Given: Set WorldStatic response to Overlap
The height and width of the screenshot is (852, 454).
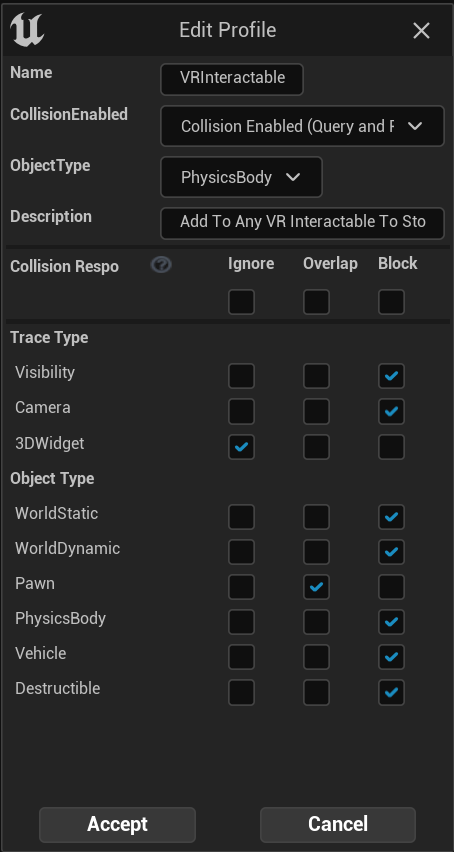Looking at the screenshot, I should (317, 517).
